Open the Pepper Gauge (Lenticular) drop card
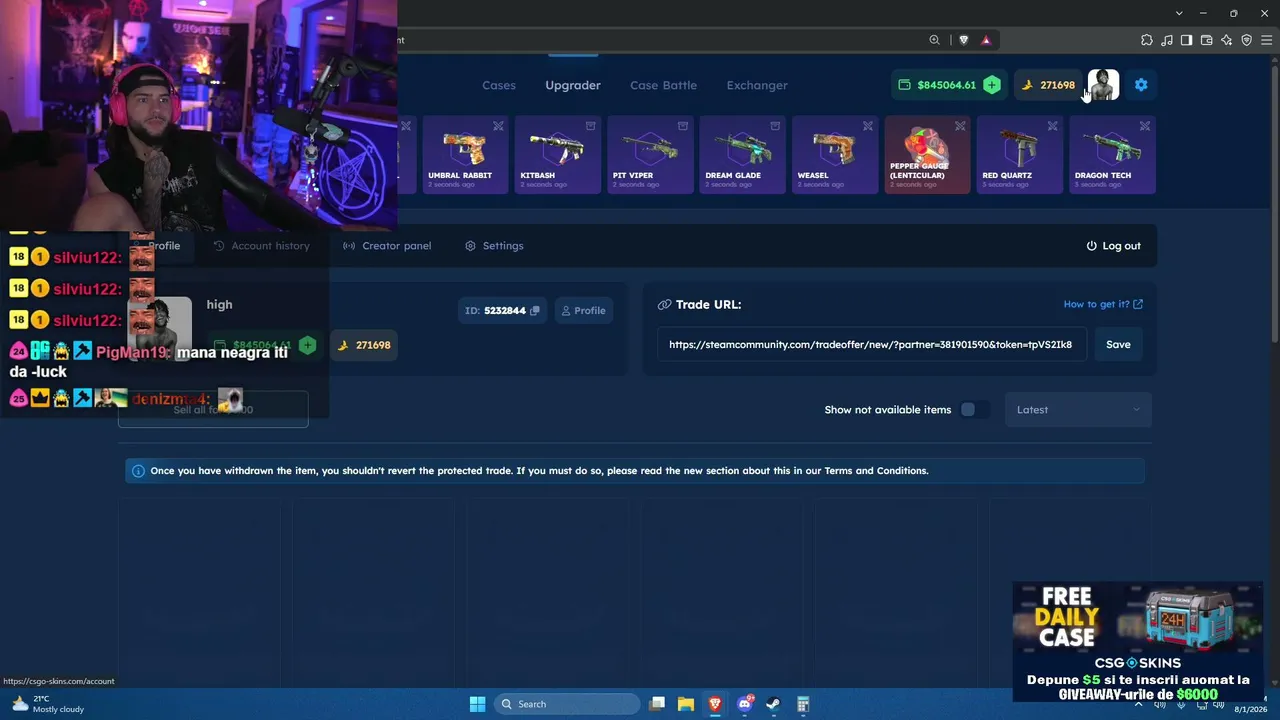The image size is (1280, 720). click(x=927, y=155)
